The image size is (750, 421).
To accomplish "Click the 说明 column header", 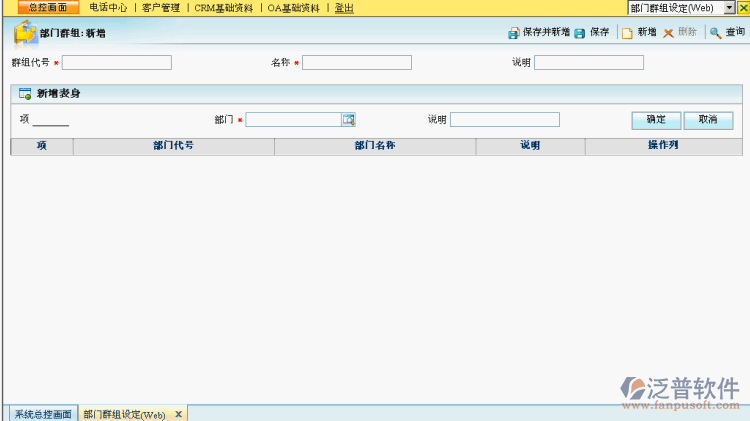I will point(530,146).
